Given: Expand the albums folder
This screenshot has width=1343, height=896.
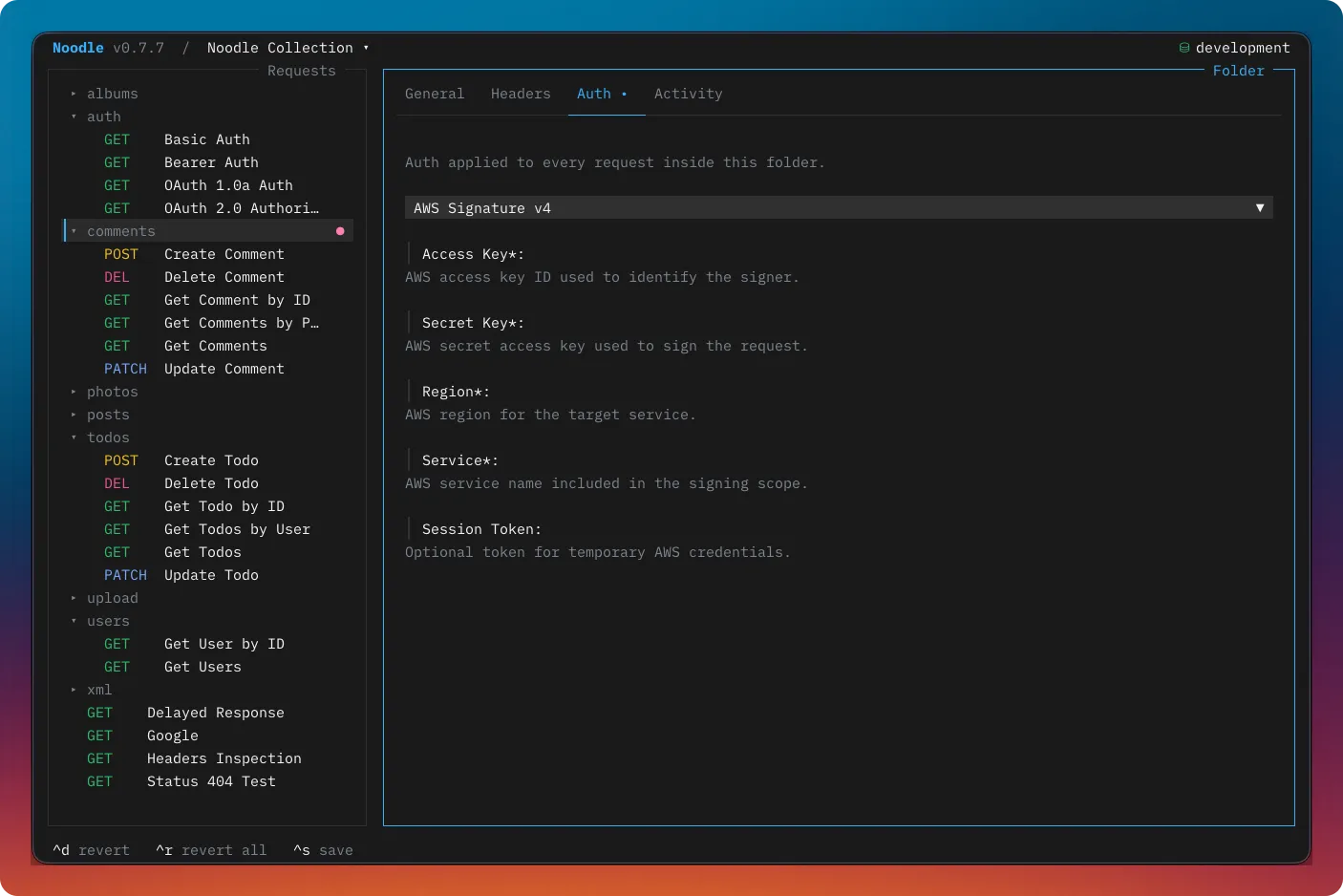Looking at the screenshot, I should point(74,94).
